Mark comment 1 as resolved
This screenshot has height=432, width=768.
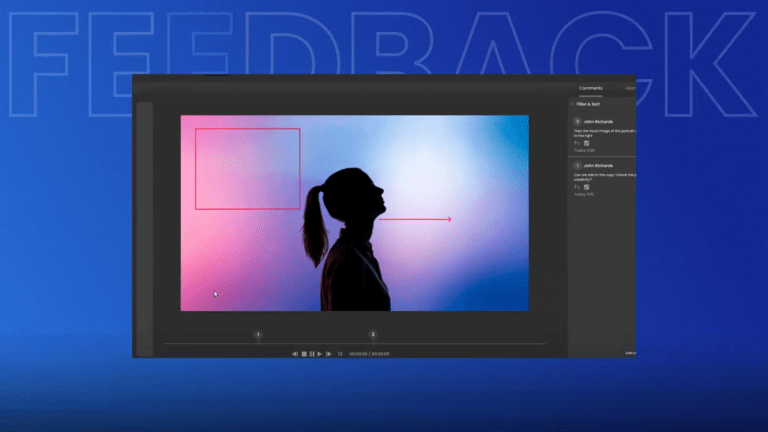pyautogui.click(x=587, y=187)
